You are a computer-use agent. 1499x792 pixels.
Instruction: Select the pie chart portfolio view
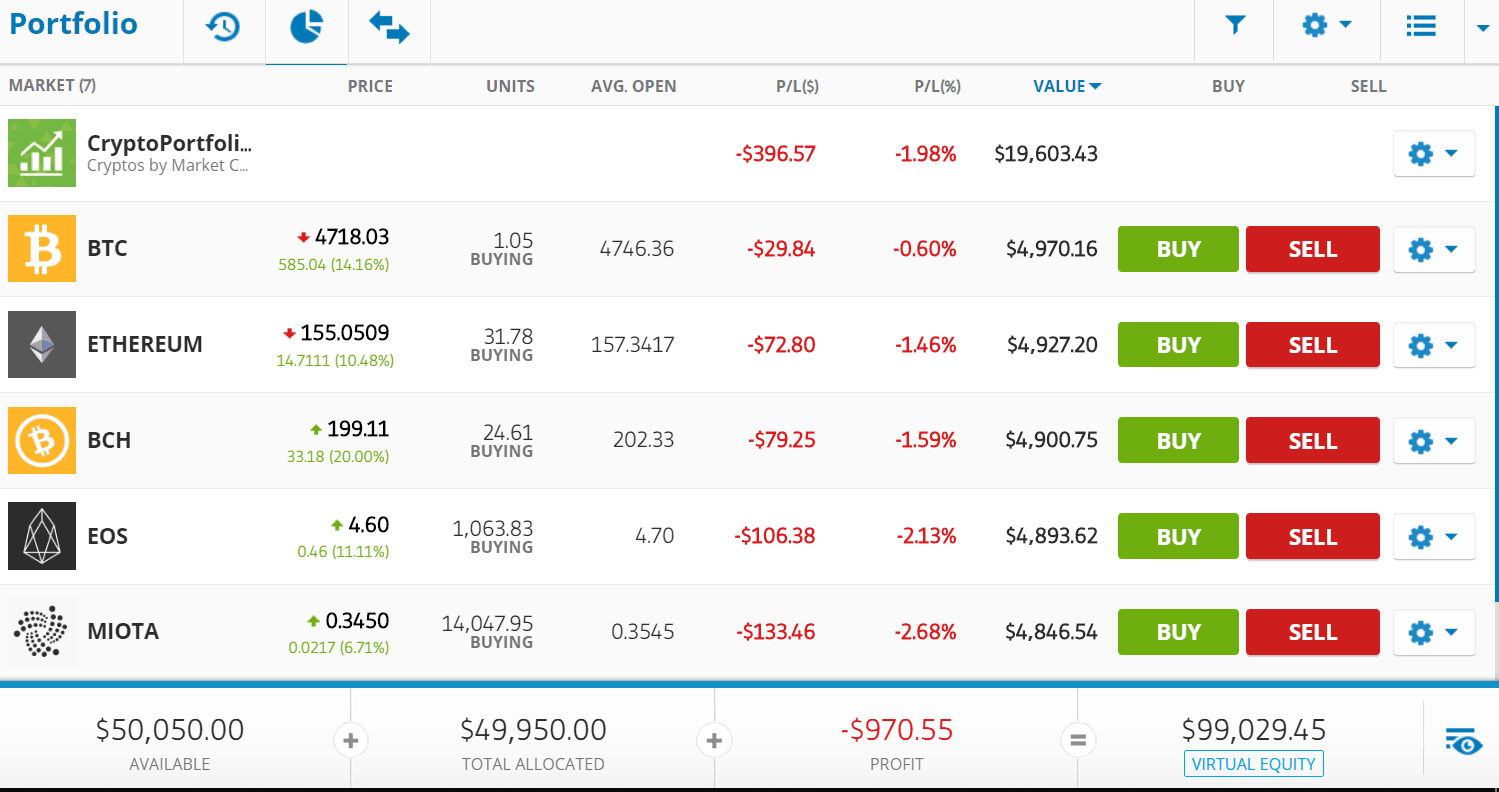[x=306, y=27]
